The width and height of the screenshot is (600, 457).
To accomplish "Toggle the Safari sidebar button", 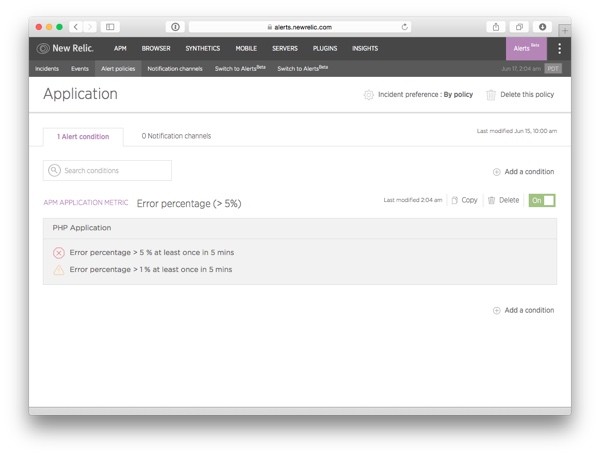I will click(x=110, y=27).
